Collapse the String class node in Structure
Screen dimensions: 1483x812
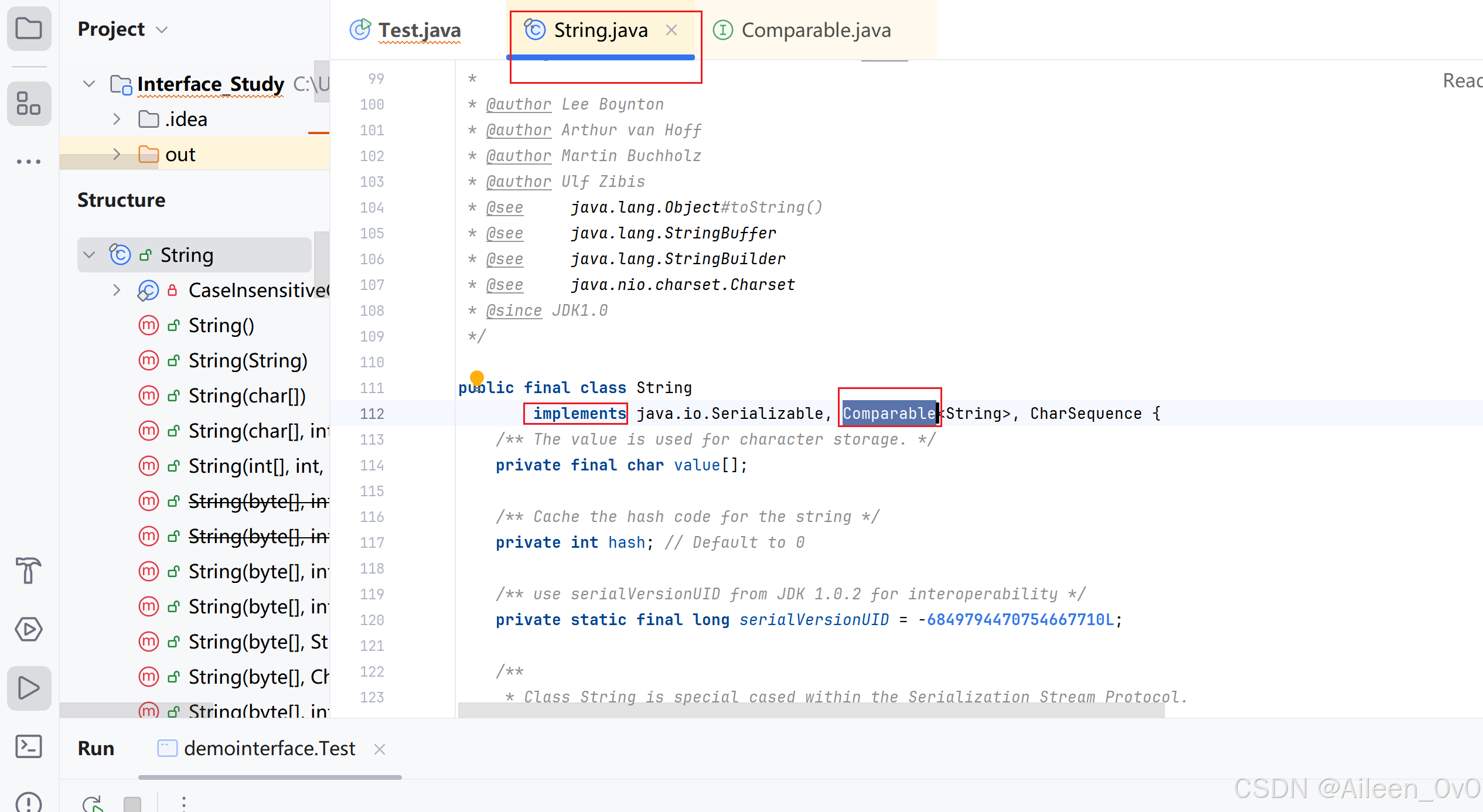point(89,255)
